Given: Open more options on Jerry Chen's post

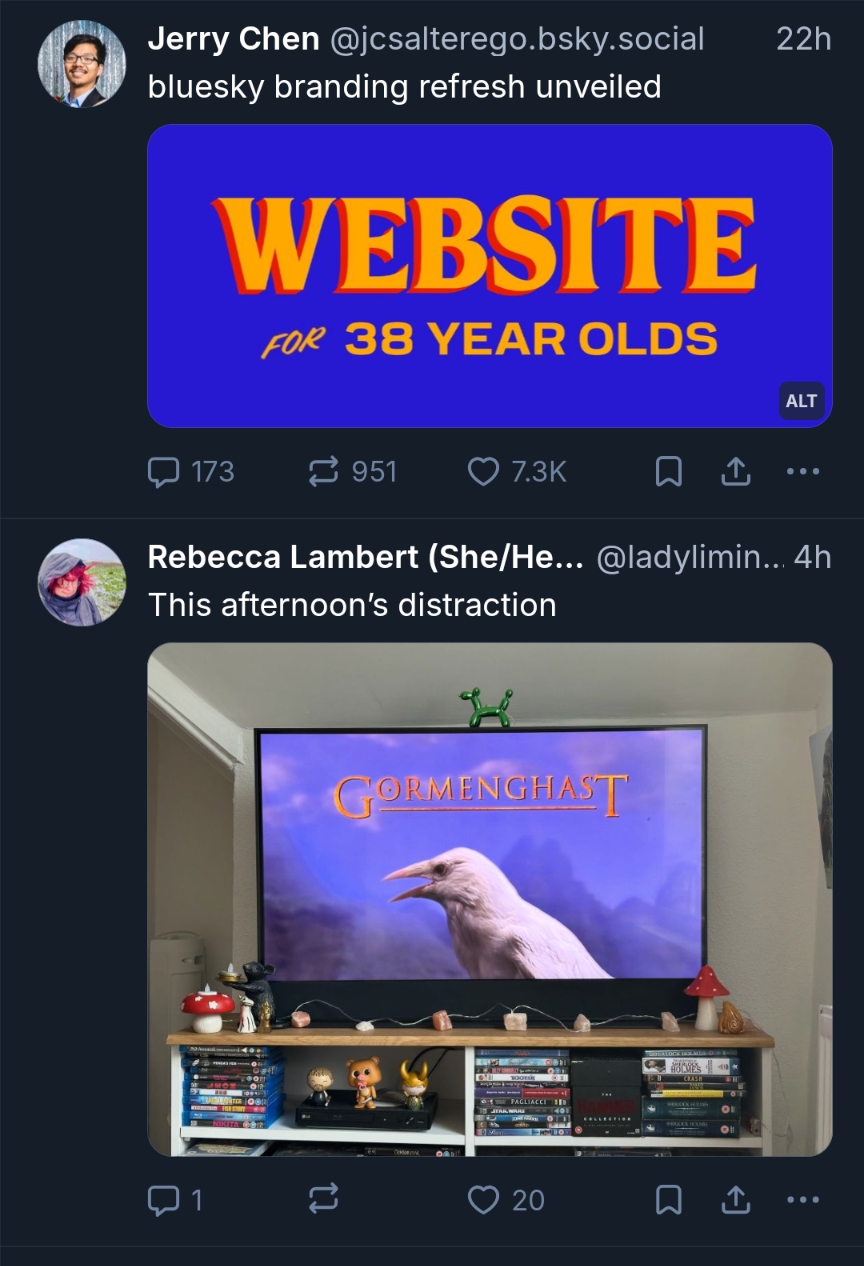Looking at the screenshot, I should [x=803, y=472].
